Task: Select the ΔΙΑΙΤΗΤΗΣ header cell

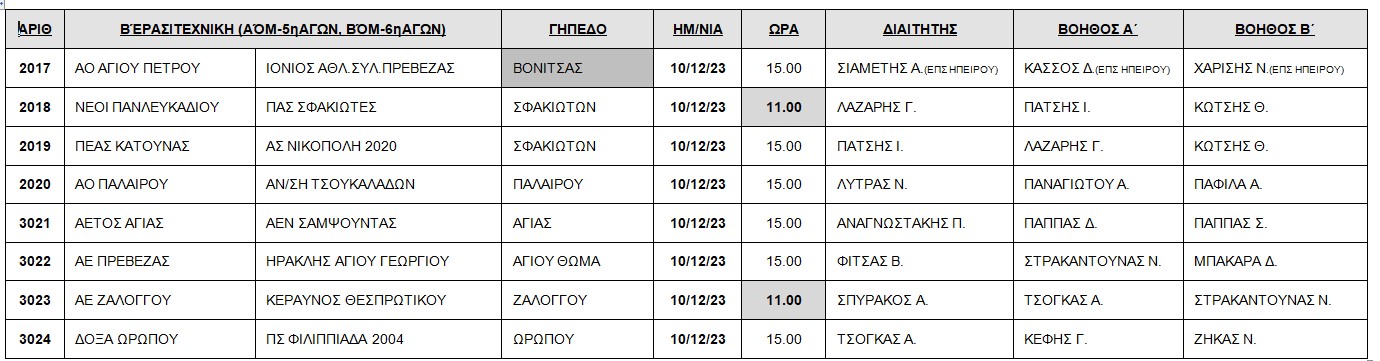Action: coord(918,30)
